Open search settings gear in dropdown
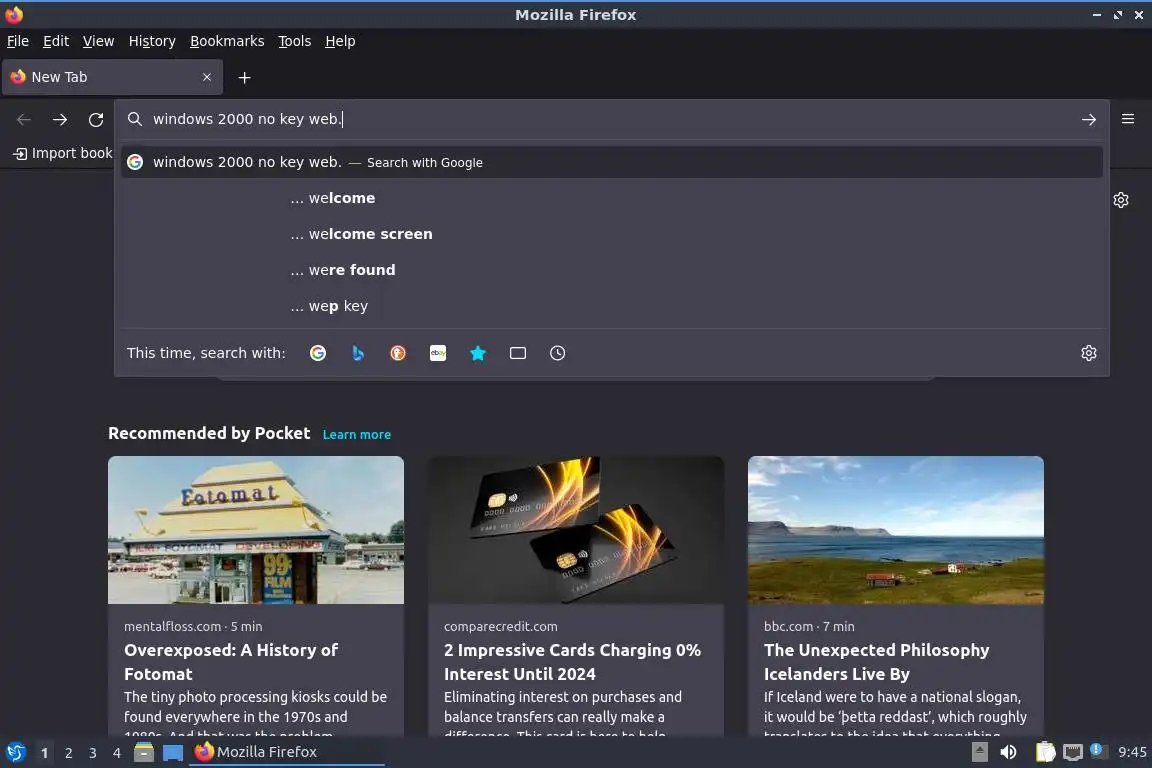Image resolution: width=1152 pixels, height=768 pixels. pyautogui.click(x=1089, y=353)
